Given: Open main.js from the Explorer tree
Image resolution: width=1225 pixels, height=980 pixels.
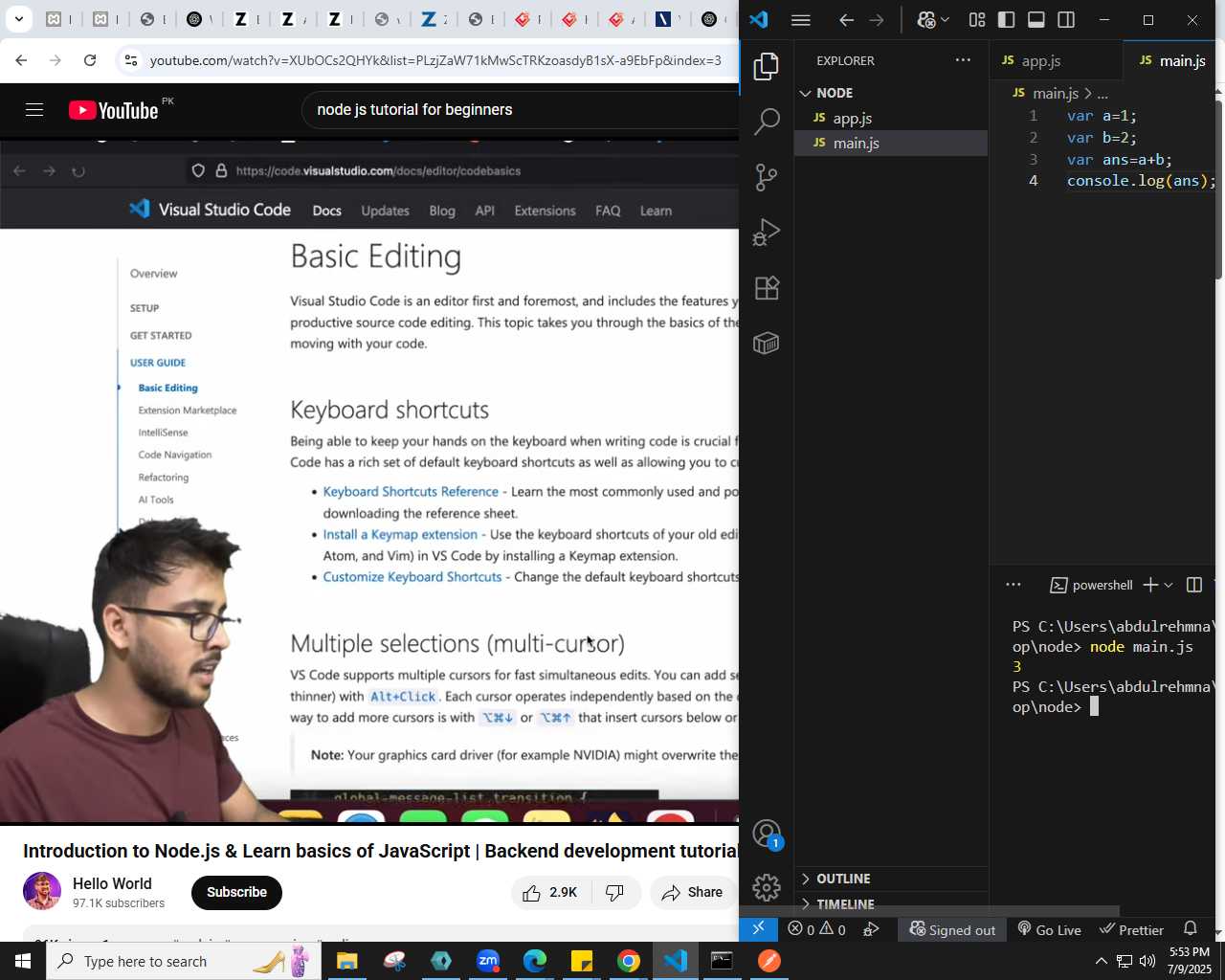Looking at the screenshot, I should click(891, 143).
